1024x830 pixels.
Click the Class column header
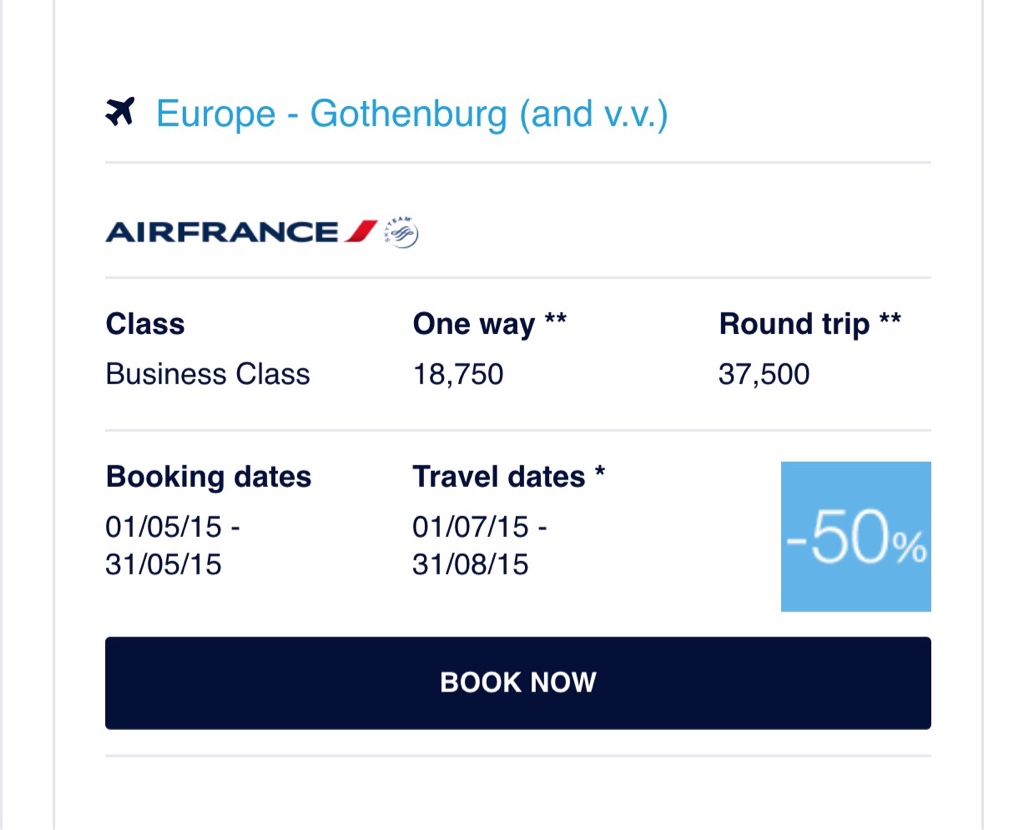tap(145, 324)
